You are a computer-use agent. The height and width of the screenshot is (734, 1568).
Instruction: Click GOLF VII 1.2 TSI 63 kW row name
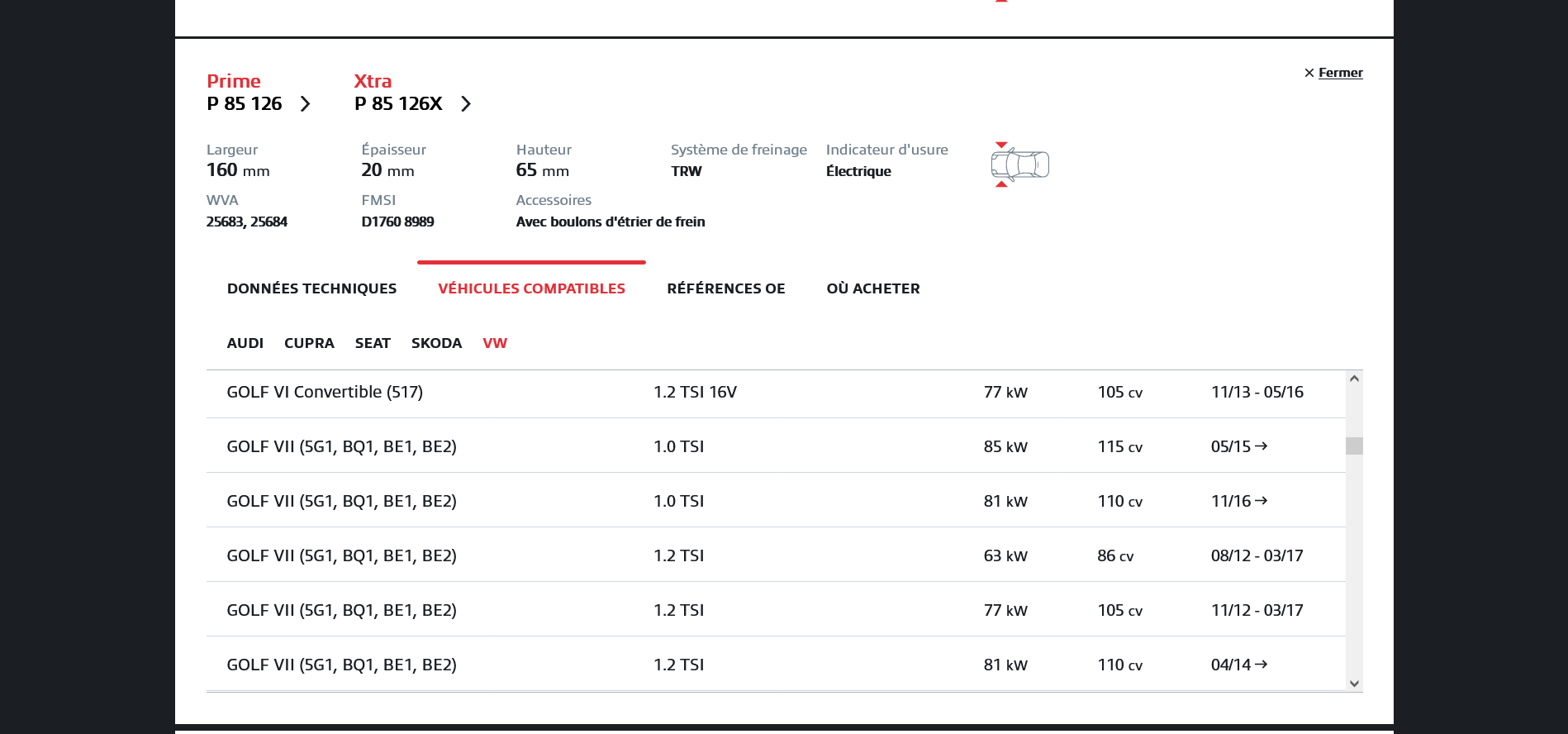pyautogui.click(x=342, y=555)
